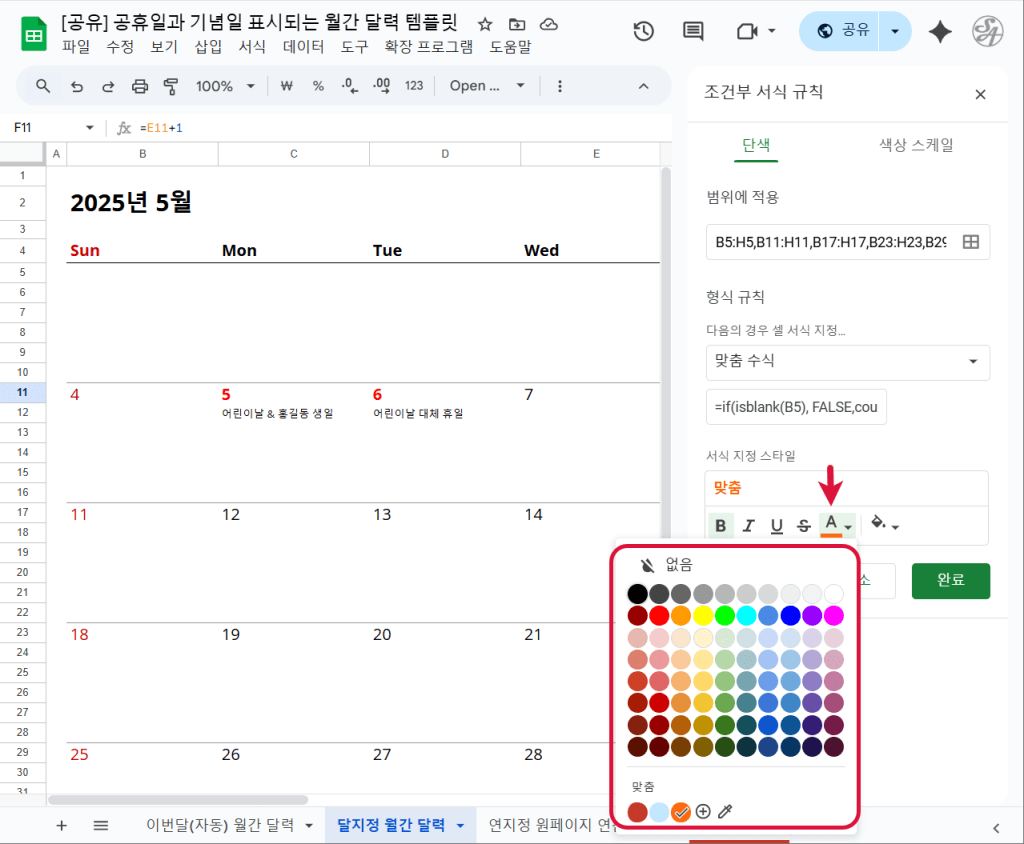Screen dimensions: 1024x844
Task: Pick the eyedropper tool in color palette
Action: tap(726, 811)
